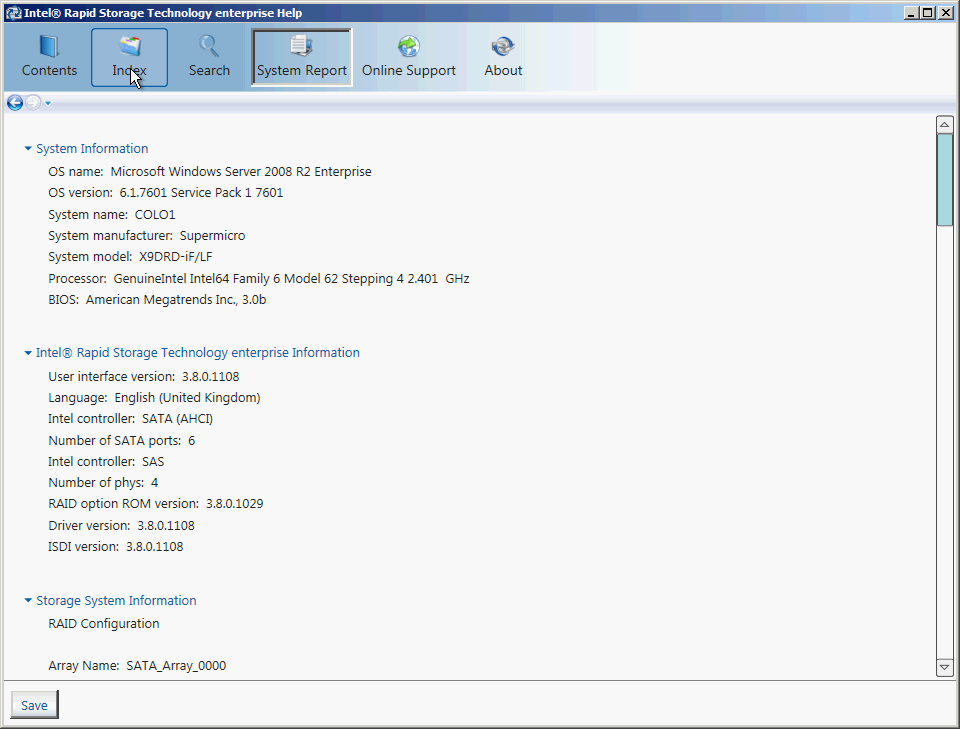Click the forward navigation arrow
This screenshot has width=960, height=729.
pyautogui.click(x=33, y=103)
